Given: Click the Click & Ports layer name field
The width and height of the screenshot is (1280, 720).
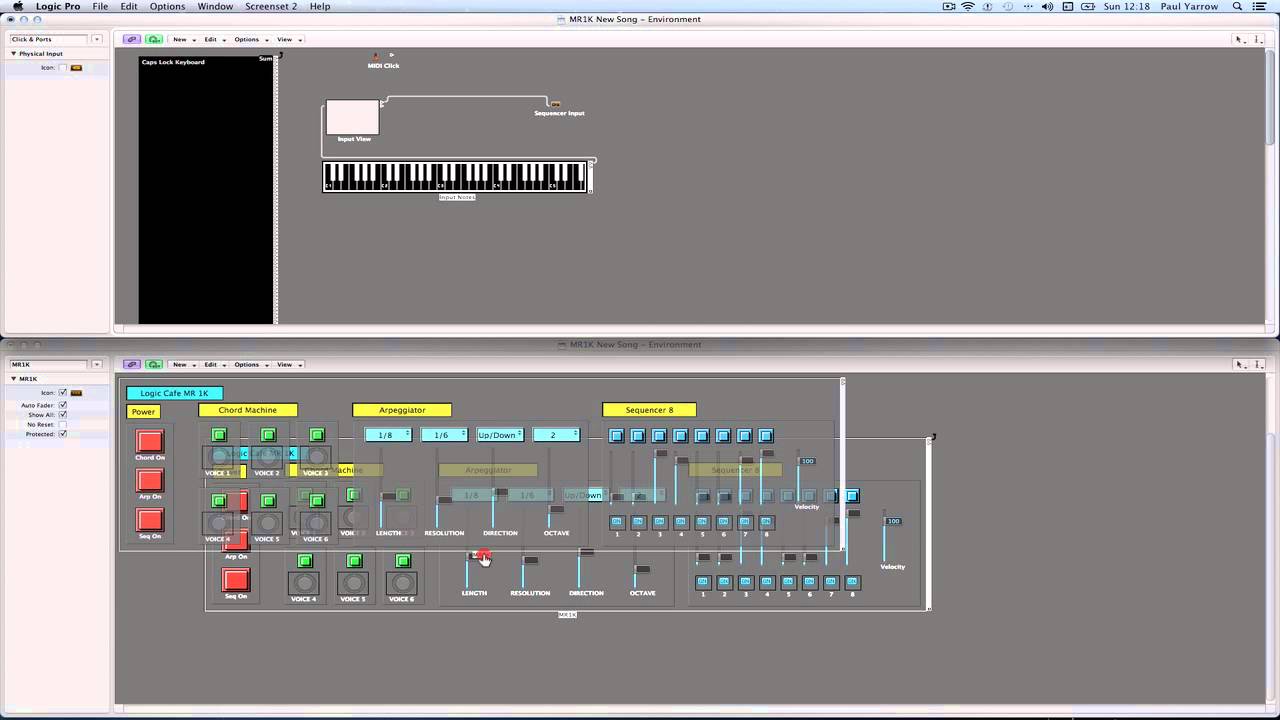Looking at the screenshot, I should (x=48, y=39).
